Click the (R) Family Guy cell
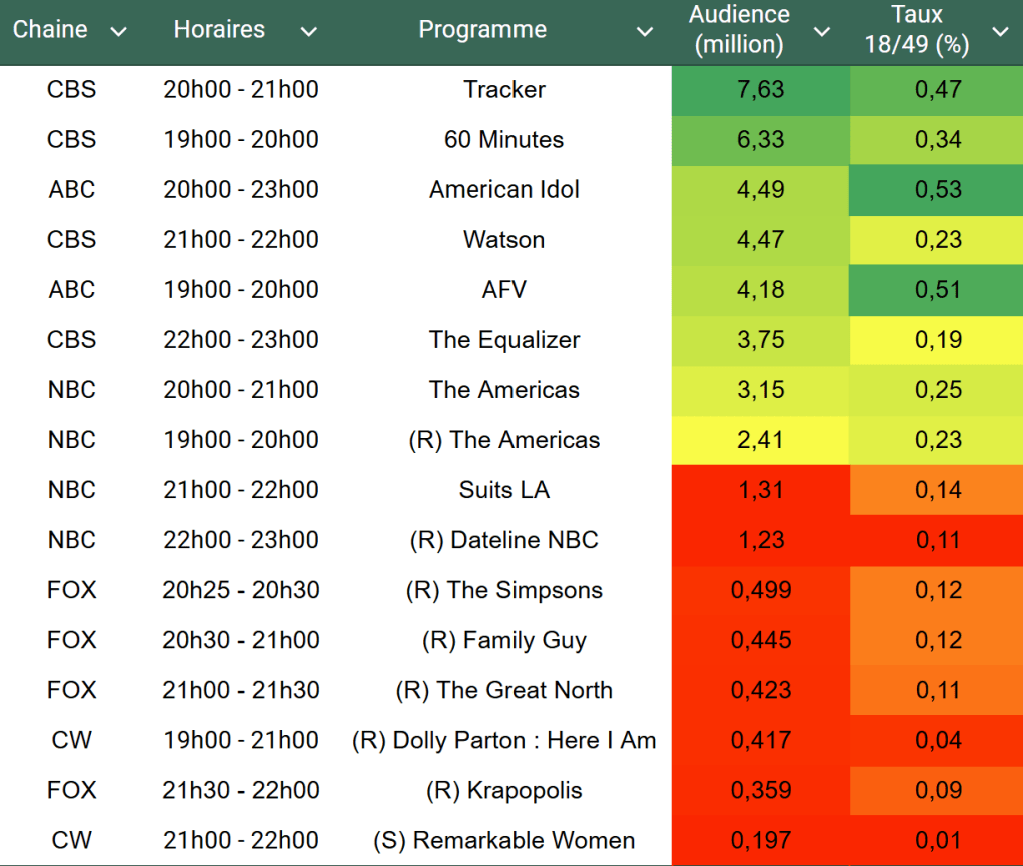 (x=504, y=640)
